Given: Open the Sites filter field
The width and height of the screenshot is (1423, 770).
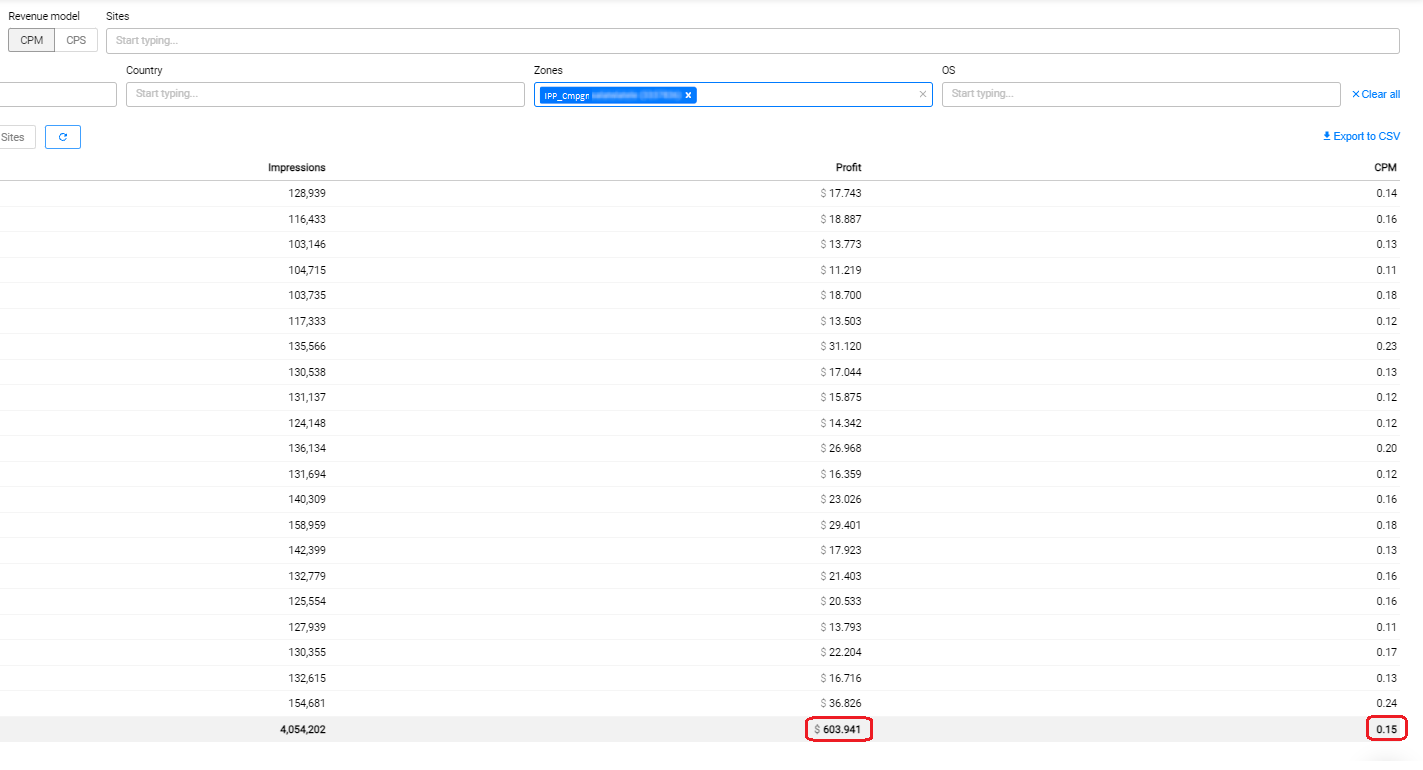Looking at the screenshot, I should point(751,41).
